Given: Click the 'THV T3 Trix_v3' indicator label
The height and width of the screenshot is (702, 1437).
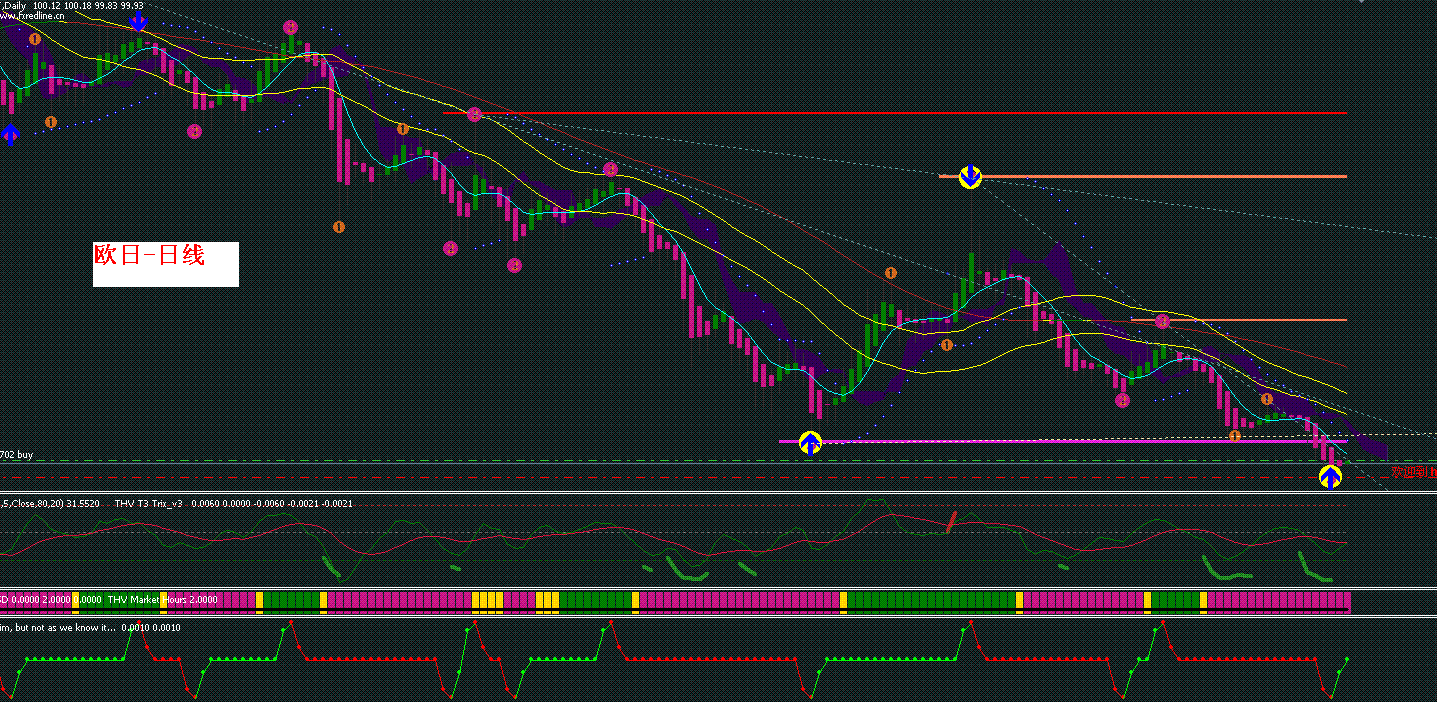Looking at the screenshot, I should (x=150, y=504).
